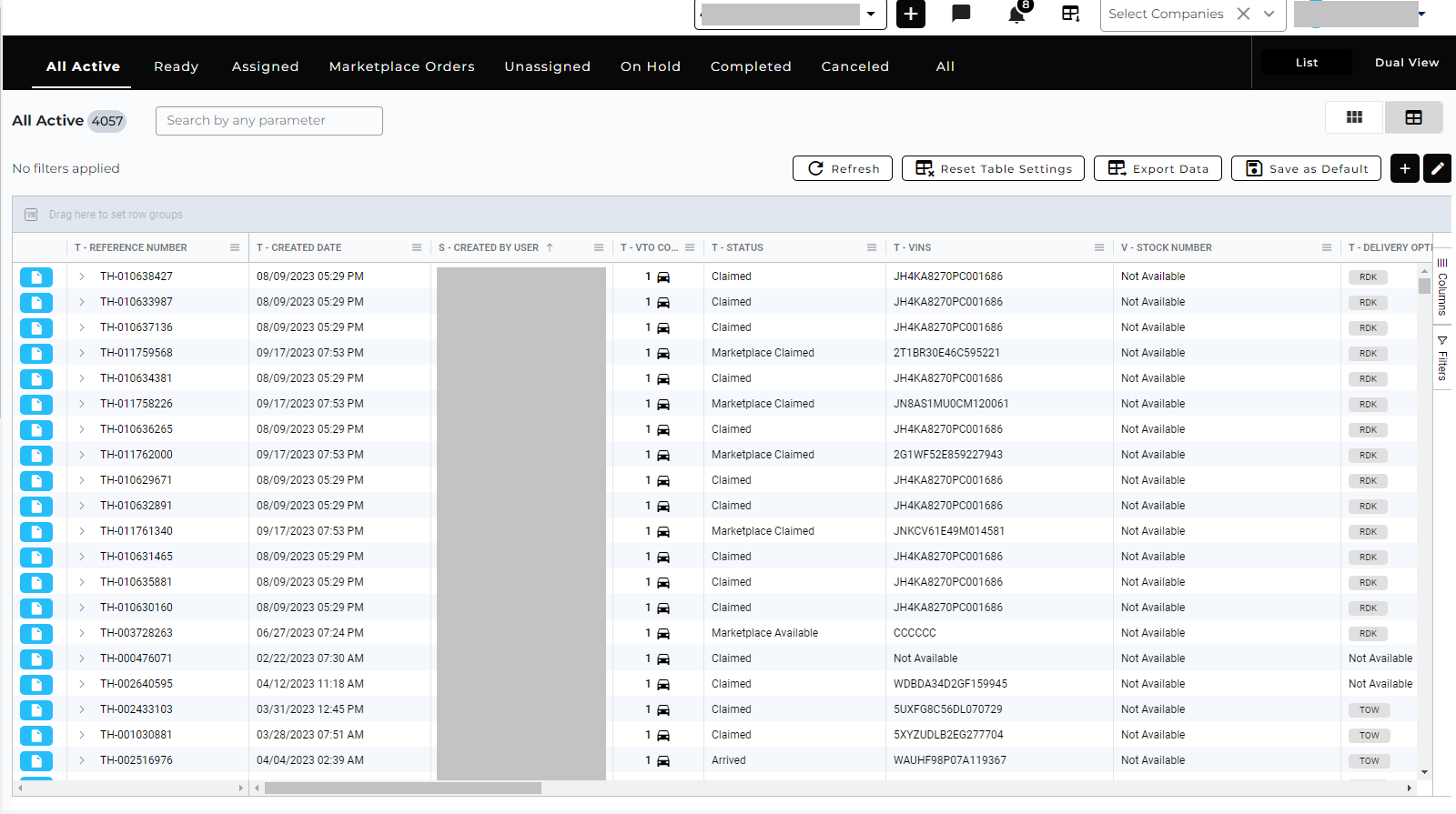This screenshot has width=1456, height=814.
Task: Open the grayed-out selector dropdown at top
Action: pos(871,14)
